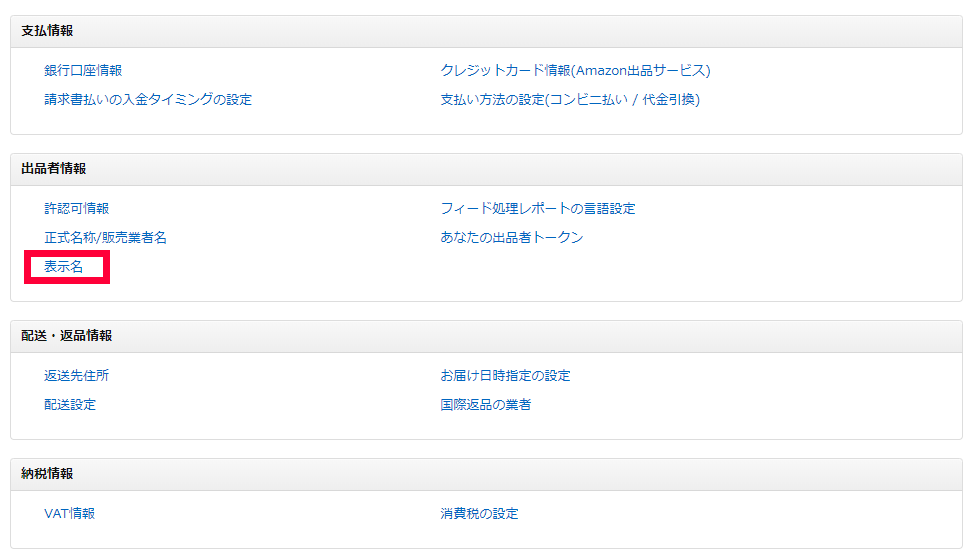This screenshot has width=976, height=560.
Task: Open 支払い方法の設定(コンビニ払い / 代金引換)
Action: point(570,99)
